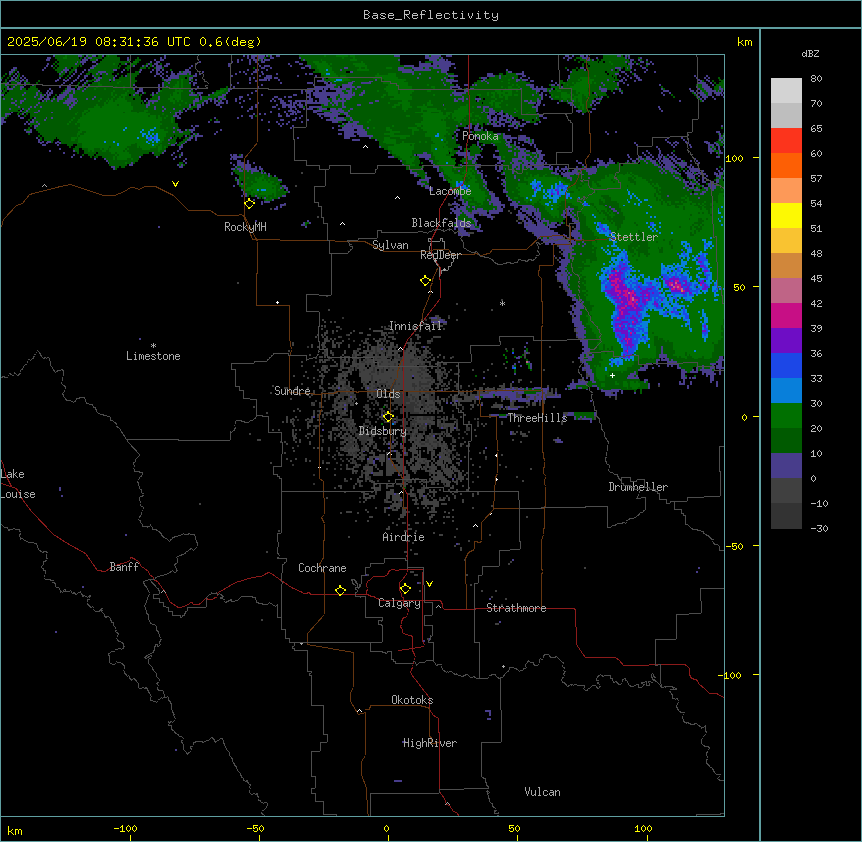Click the Limestone label
The width and height of the screenshot is (862, 842).
(x=153, y=356)
